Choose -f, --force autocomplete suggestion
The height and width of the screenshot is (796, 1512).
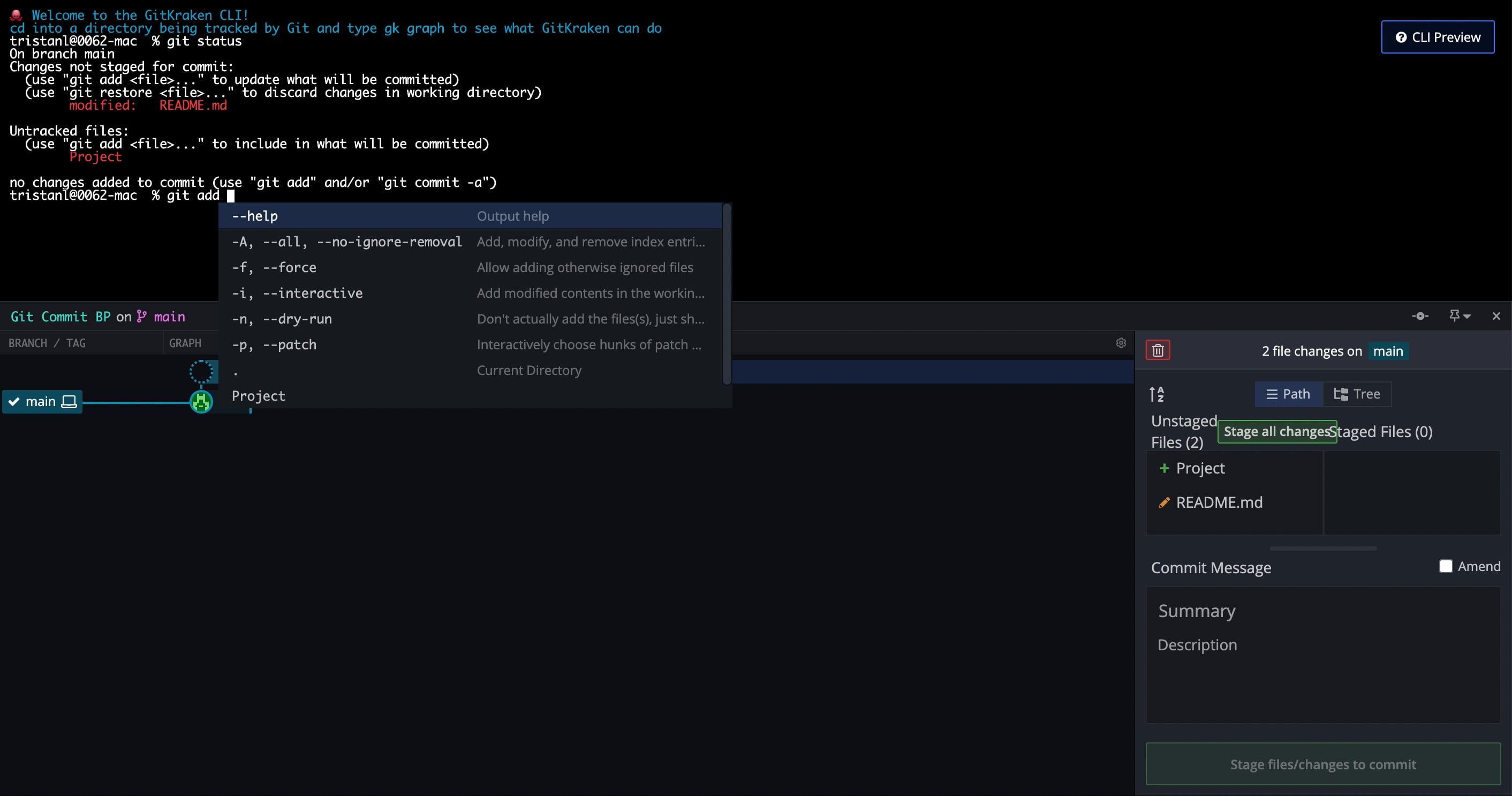[470, 268]
